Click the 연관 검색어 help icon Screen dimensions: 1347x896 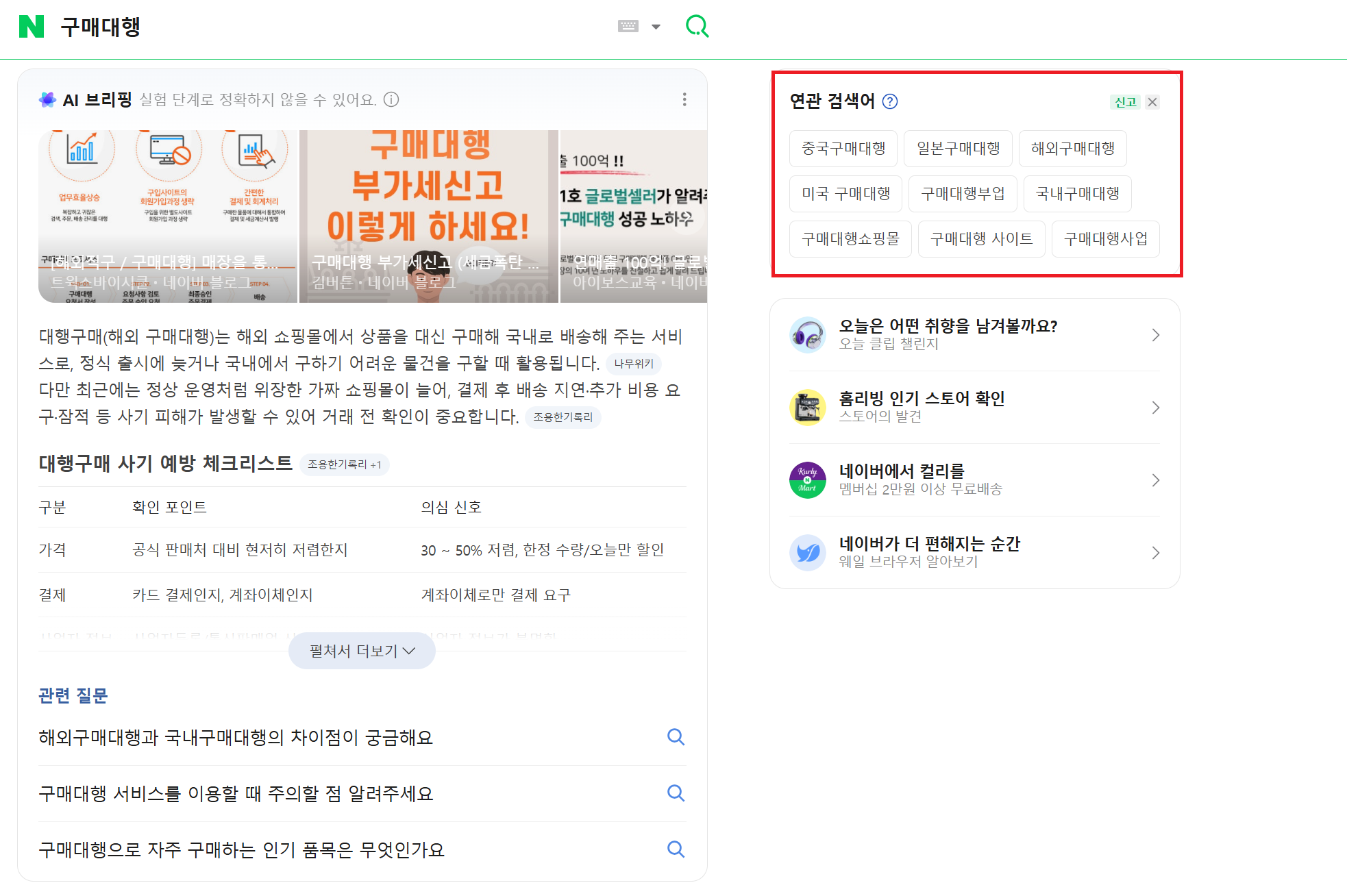point(889,102)
